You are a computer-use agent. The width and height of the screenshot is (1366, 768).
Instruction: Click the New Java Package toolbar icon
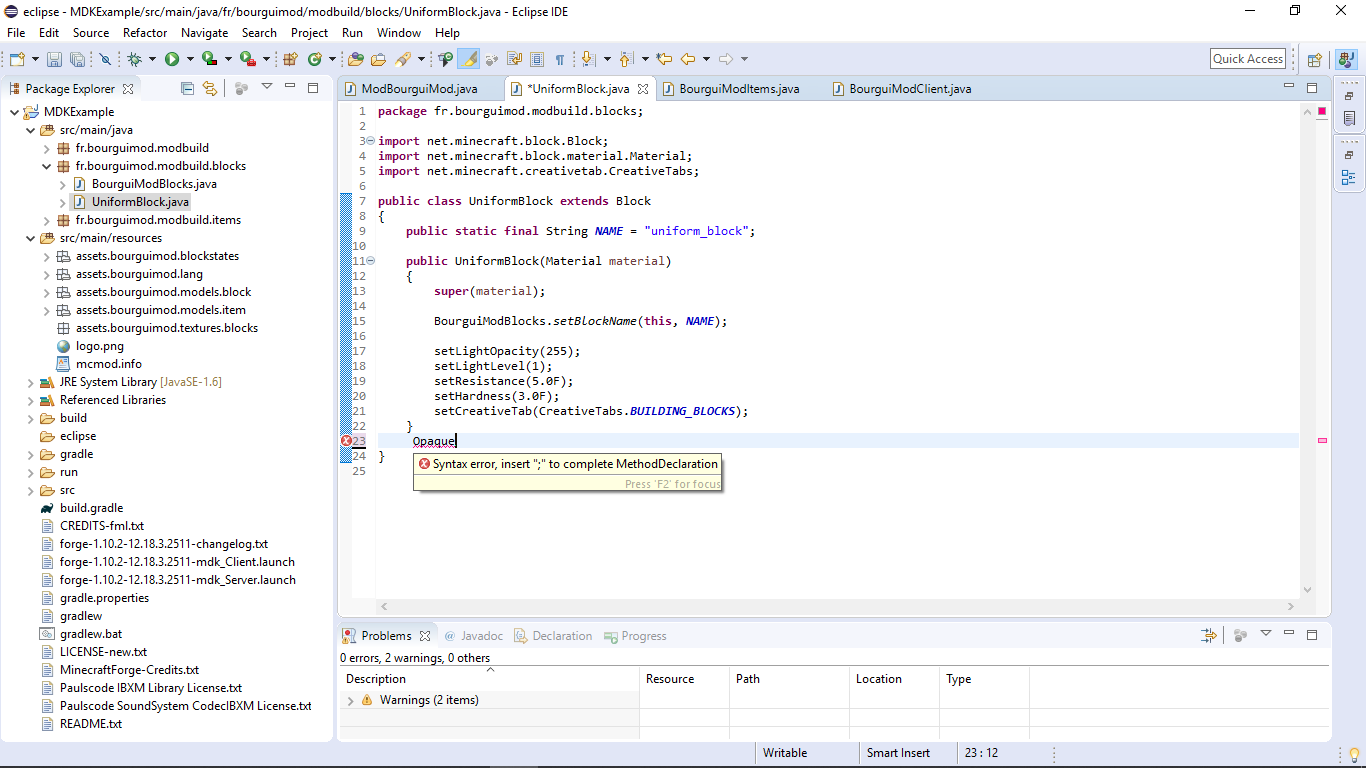click(x=291, y=59)
